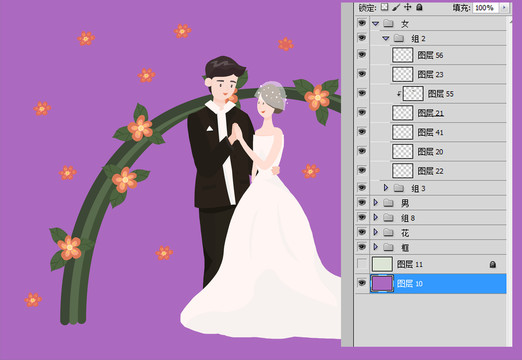The width and height of the screenshot is (522, 360).
Task: Select layer name 图层 41
Action: coord(430,133)
